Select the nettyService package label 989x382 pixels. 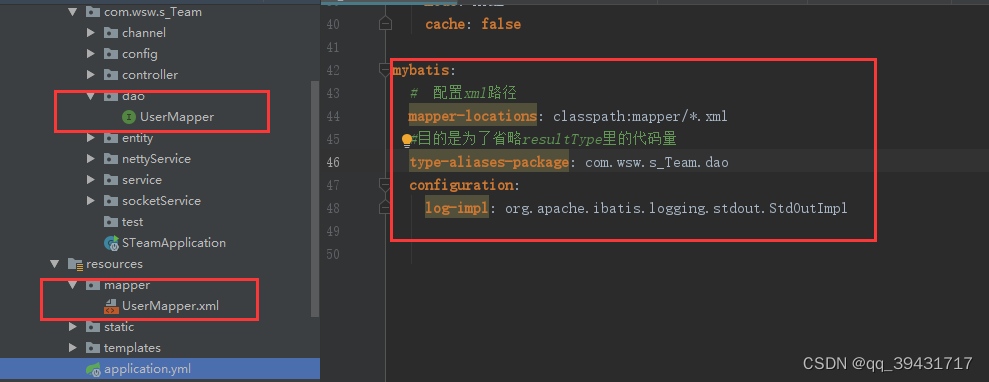point(156,159)
